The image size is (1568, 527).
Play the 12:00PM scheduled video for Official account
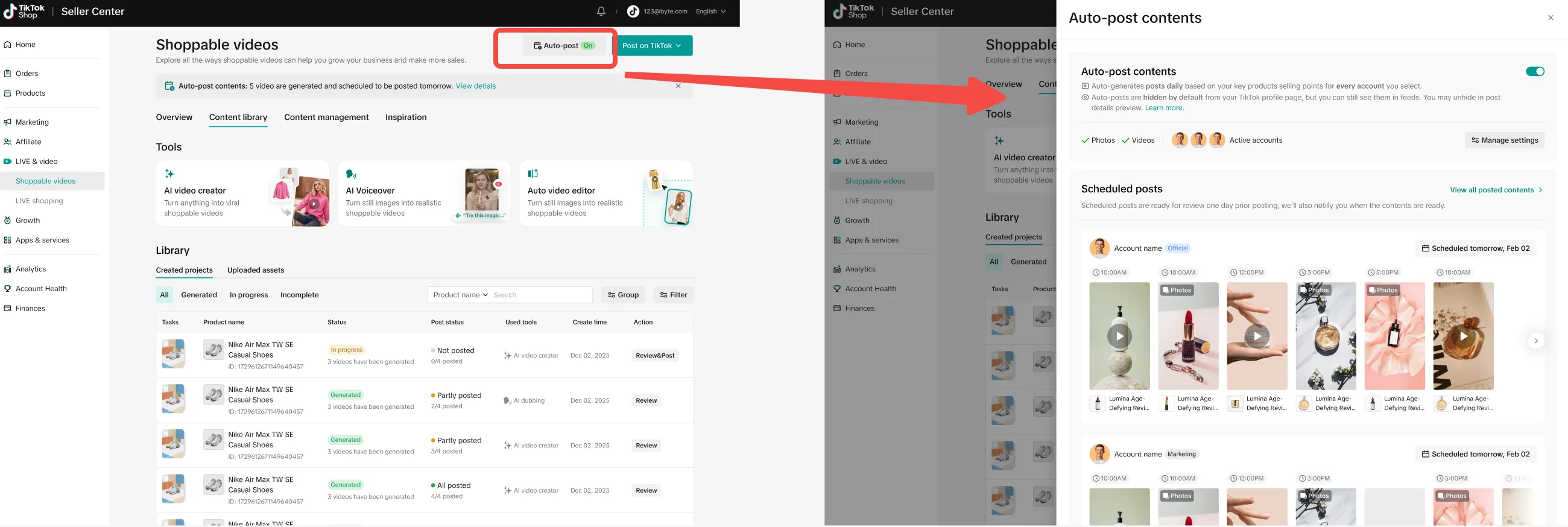[1257, 336]
